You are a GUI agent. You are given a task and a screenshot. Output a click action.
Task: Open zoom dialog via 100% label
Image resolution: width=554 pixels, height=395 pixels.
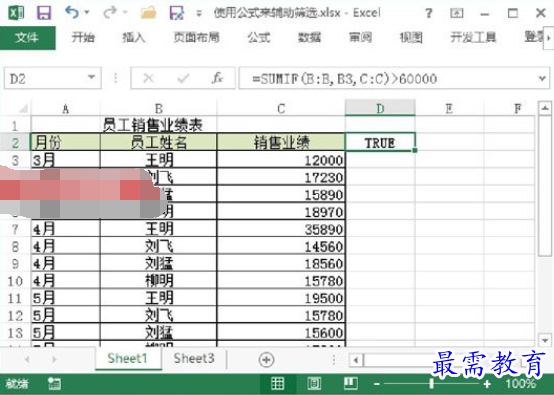click(520, 383)
